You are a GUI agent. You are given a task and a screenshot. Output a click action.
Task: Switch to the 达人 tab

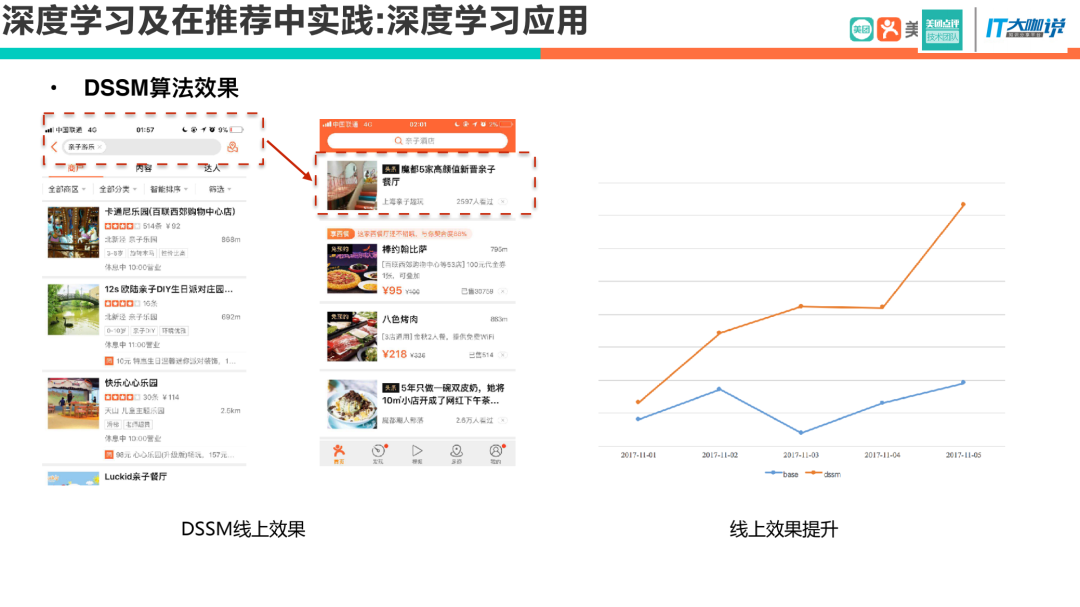(211, 168)
